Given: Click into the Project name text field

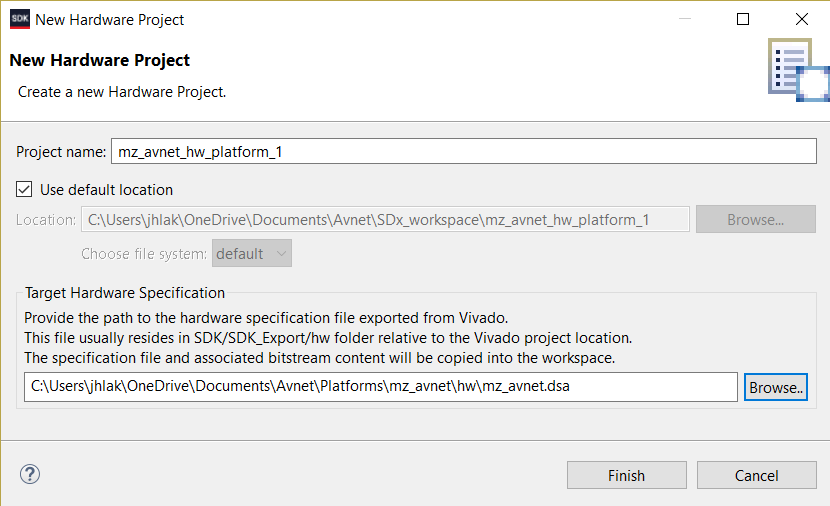Looking at the screenshot, I should 463,152.
